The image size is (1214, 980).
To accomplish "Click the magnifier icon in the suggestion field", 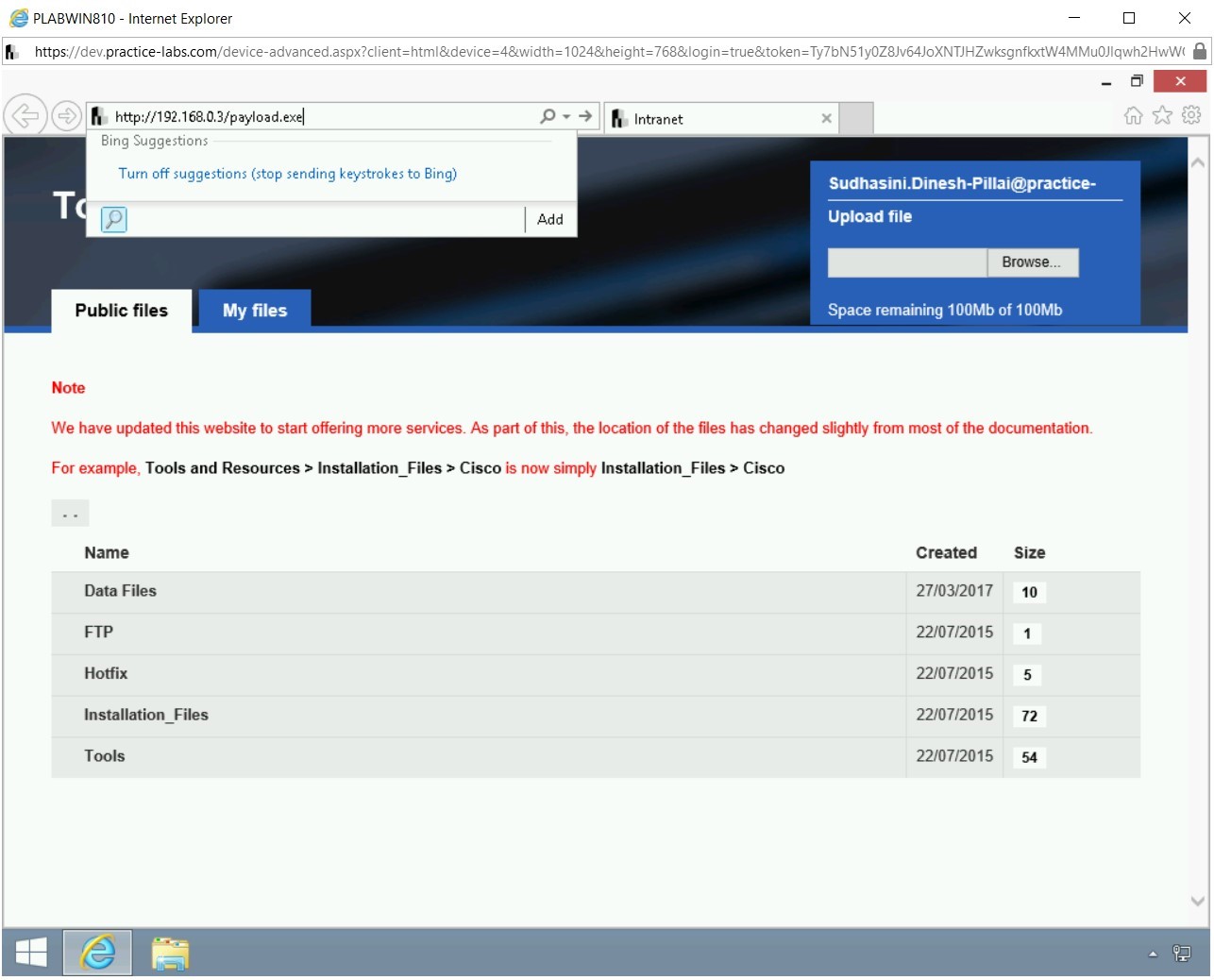I will click(x=112, y=219).
